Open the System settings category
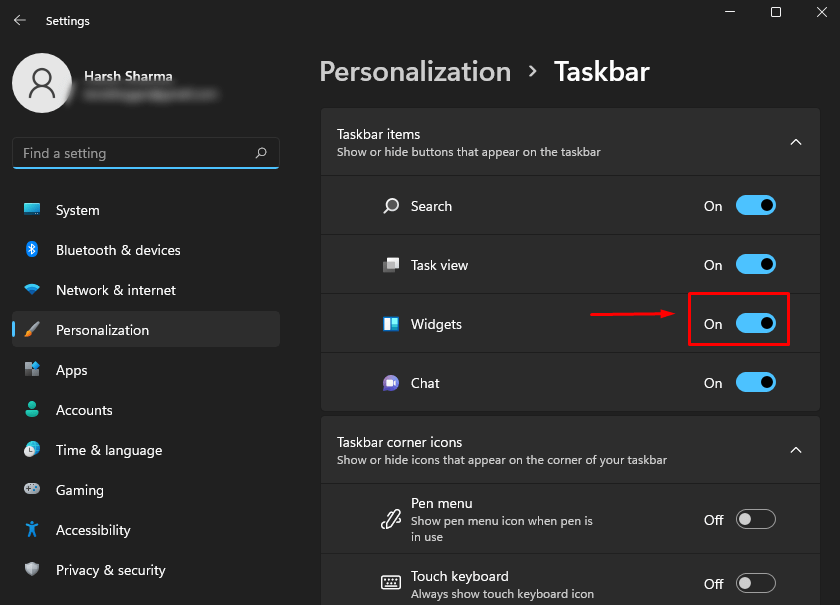This screenshot has width=840, height=605. pos(77,210)
